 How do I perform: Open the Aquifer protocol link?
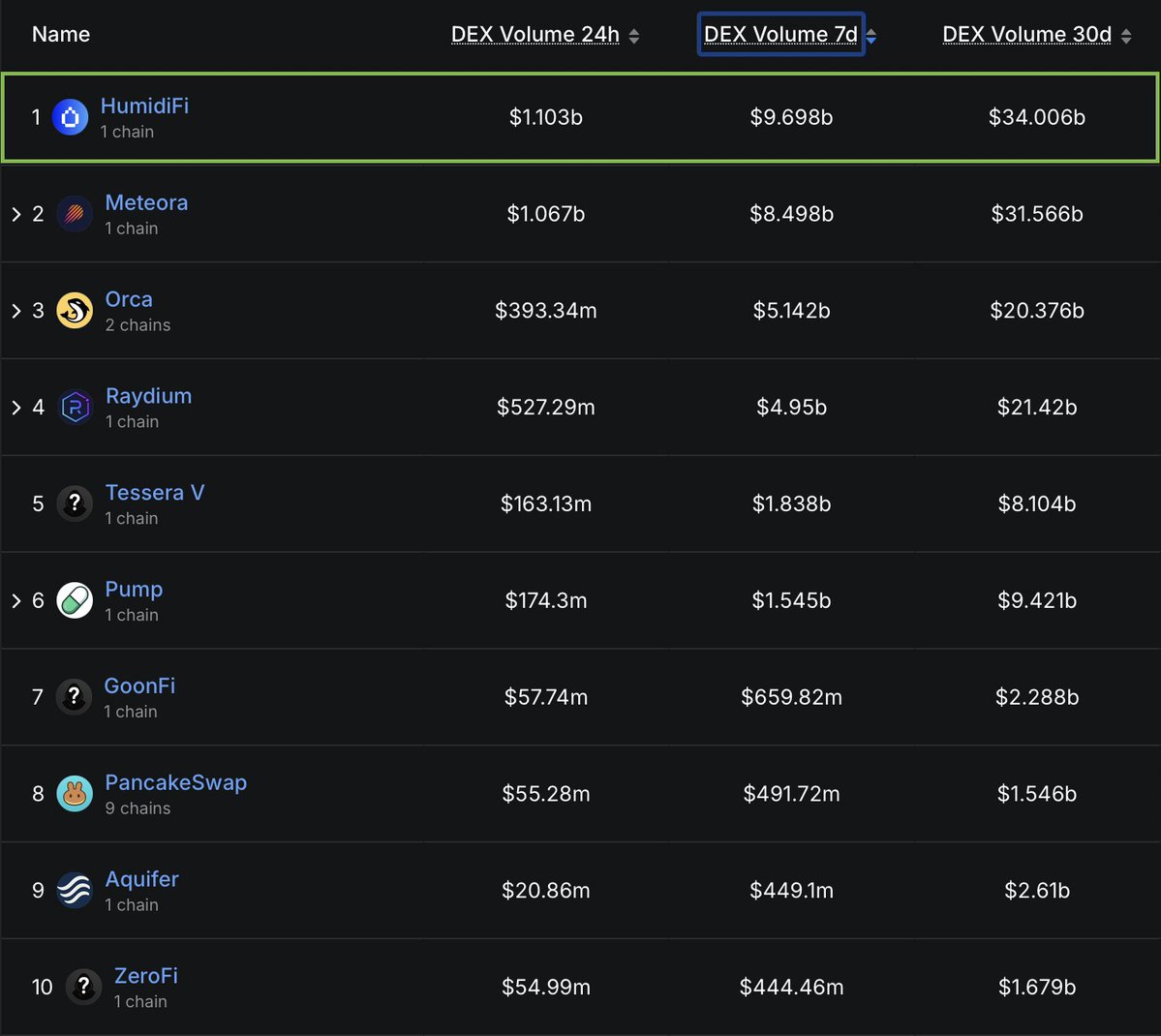pyautogui.click(x=142, y=879)
